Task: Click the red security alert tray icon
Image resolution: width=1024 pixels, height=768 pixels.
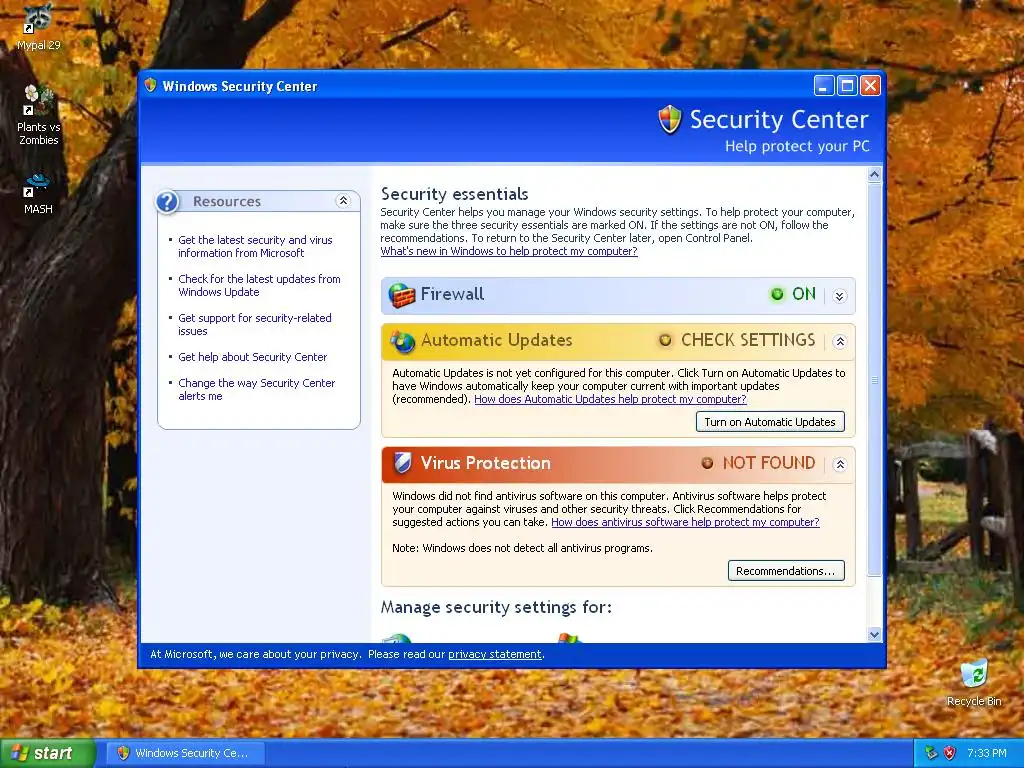Action: coord(950,753)
